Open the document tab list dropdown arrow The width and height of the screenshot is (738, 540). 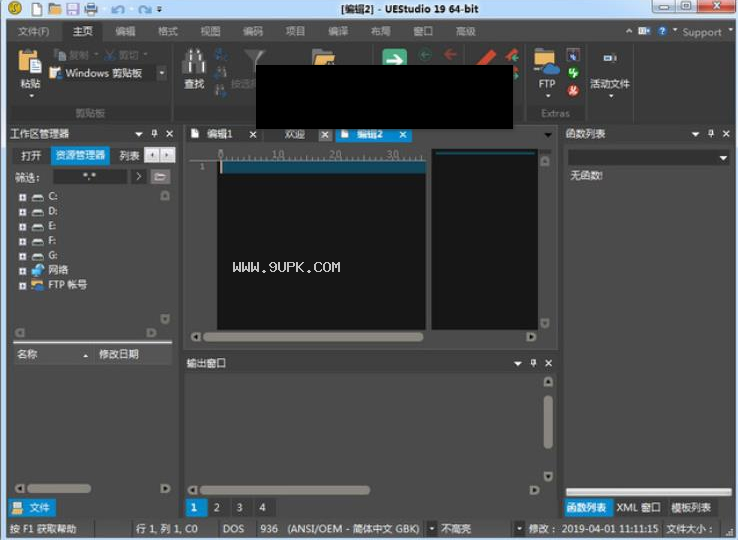coord(548,135)
